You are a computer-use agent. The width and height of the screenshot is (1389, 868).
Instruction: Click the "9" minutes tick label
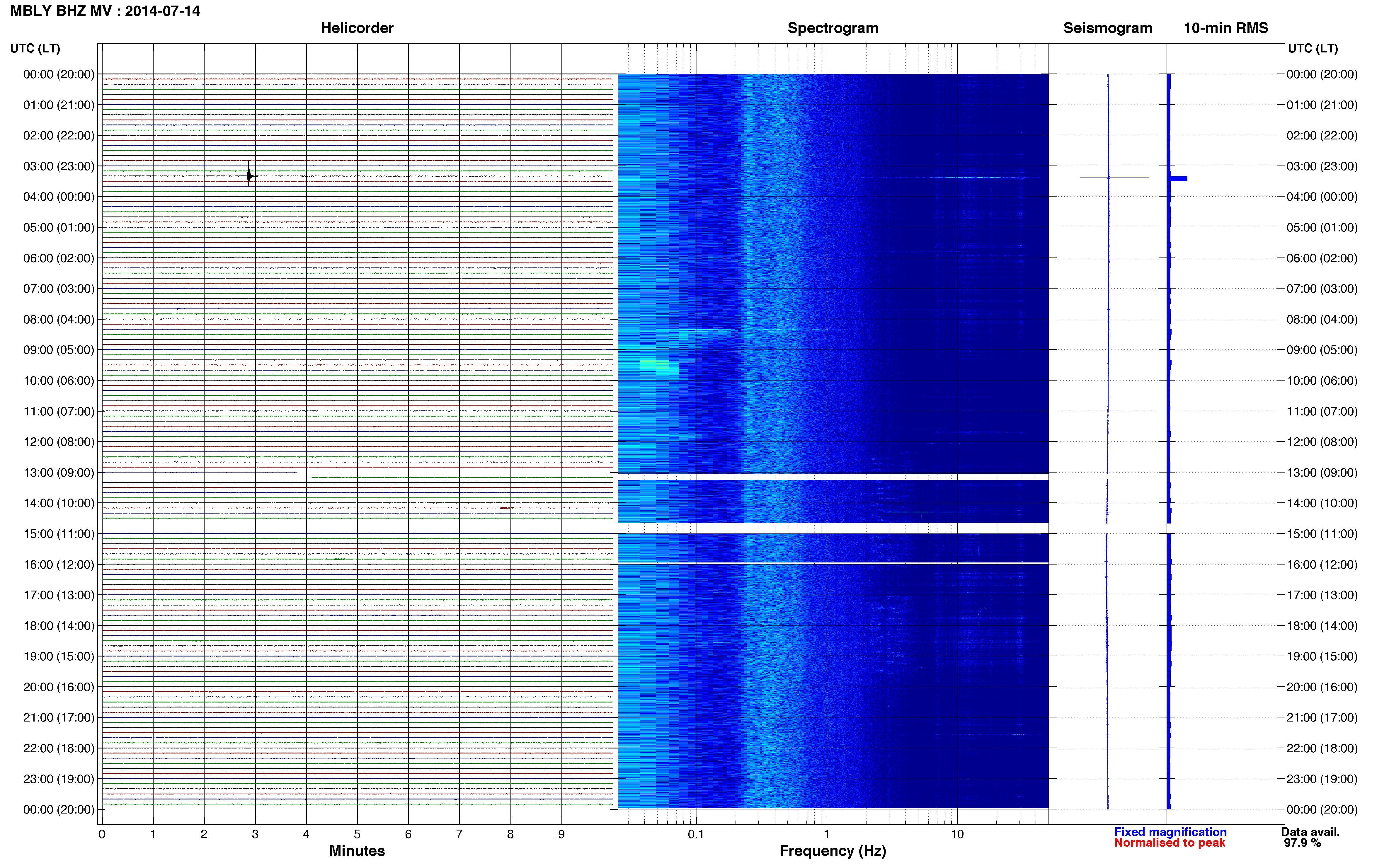click(561, 834)
